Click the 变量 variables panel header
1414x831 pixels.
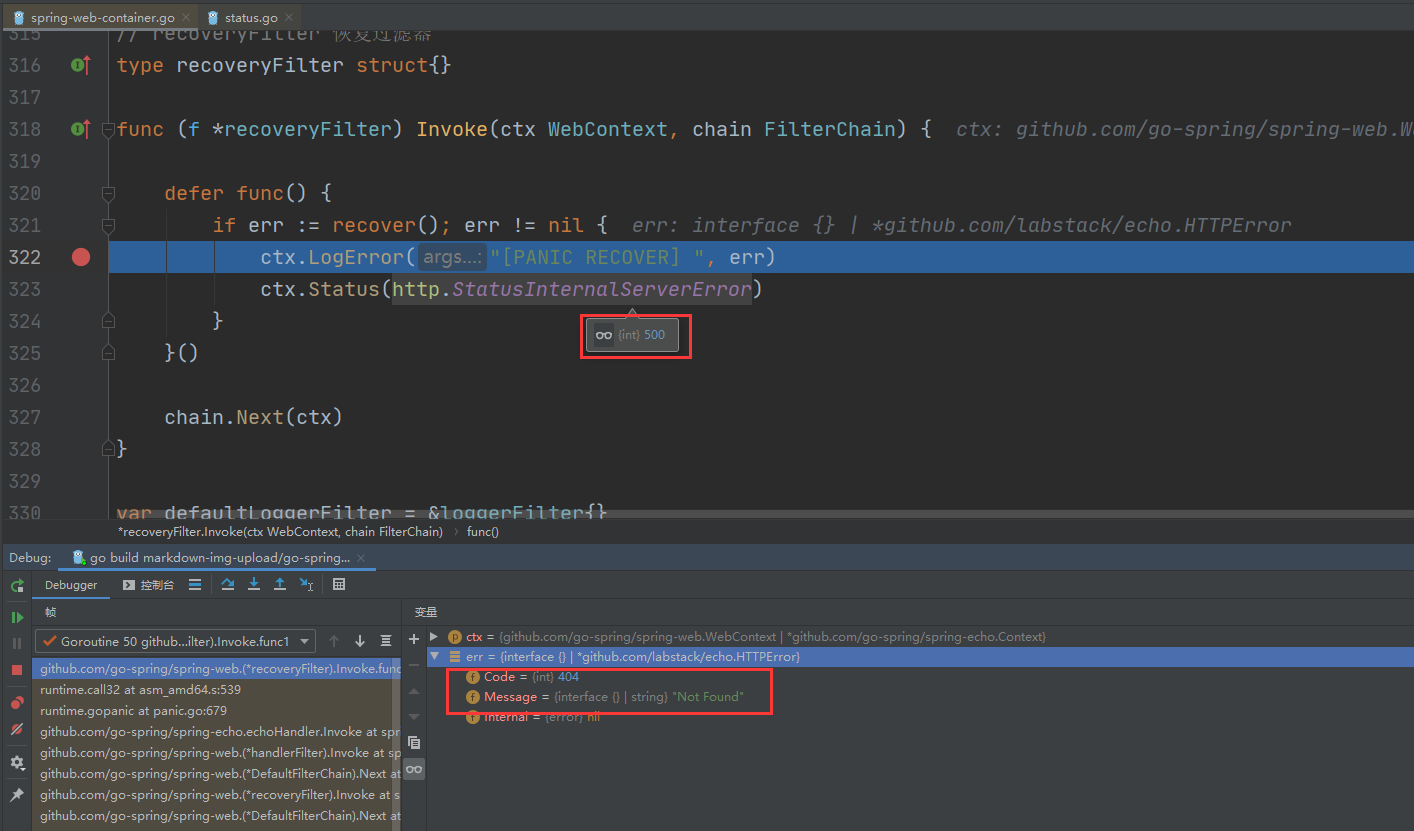pyautogui.click(x=426, y=612)
